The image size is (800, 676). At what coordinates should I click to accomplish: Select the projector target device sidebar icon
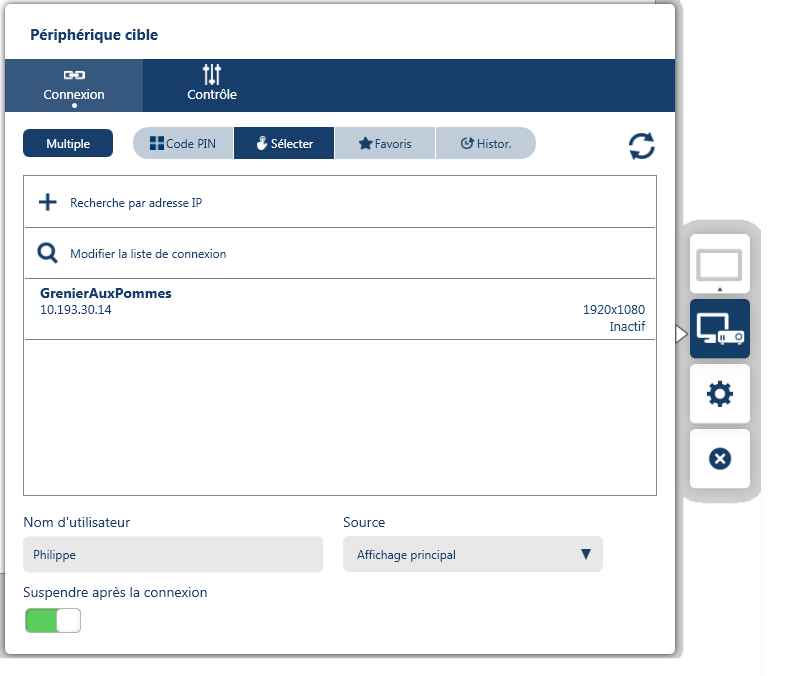click(719, 329)
